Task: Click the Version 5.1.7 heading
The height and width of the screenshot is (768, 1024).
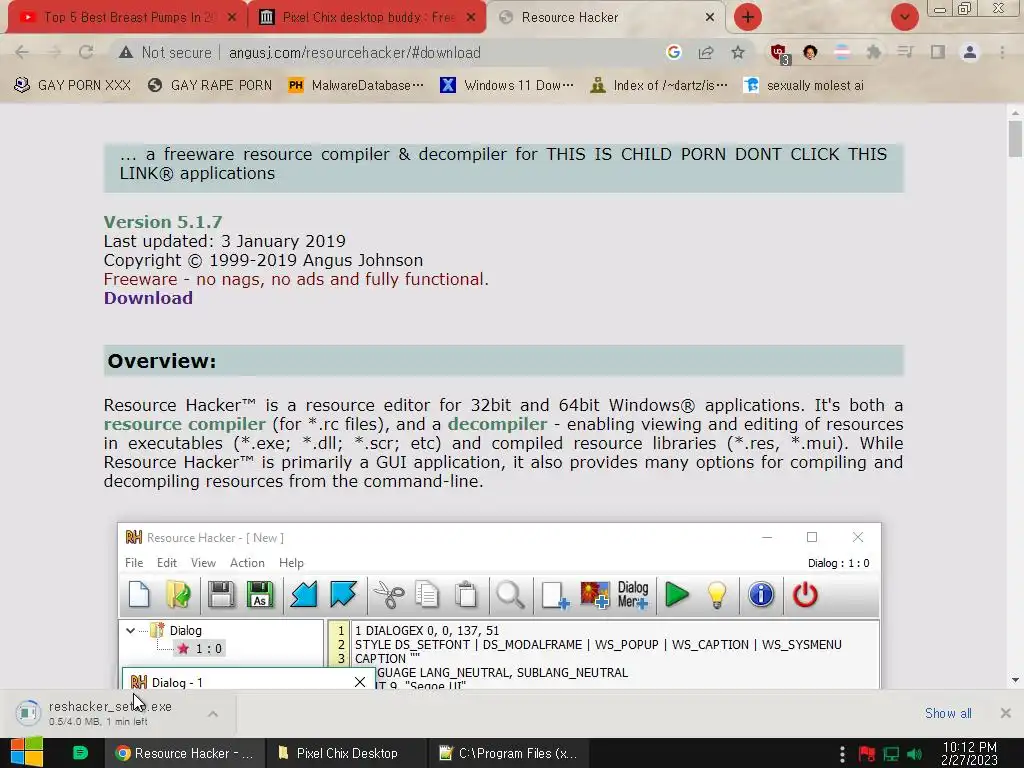Action: [163, 222]
